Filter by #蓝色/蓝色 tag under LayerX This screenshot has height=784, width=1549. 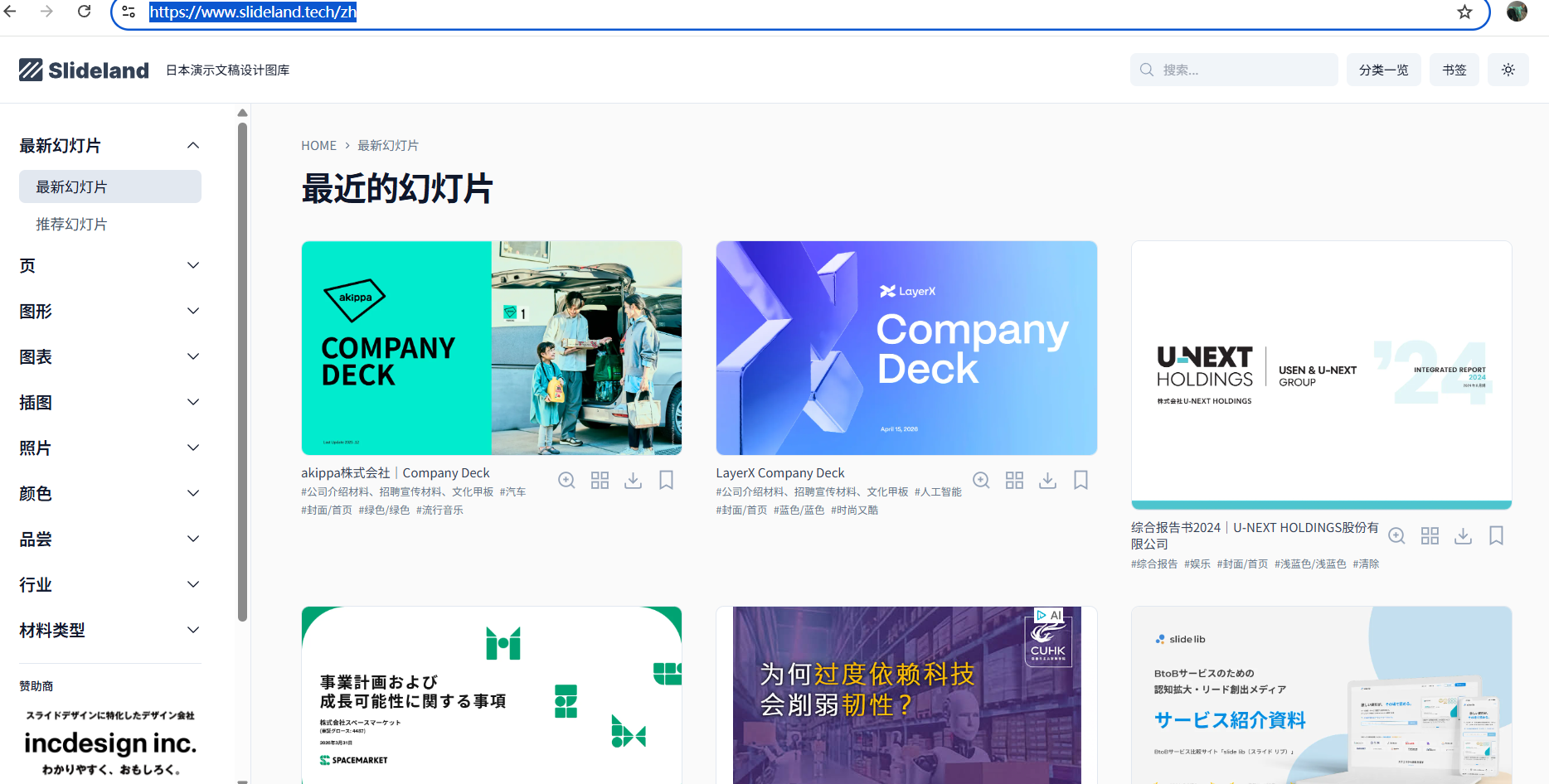pos(799,511)
